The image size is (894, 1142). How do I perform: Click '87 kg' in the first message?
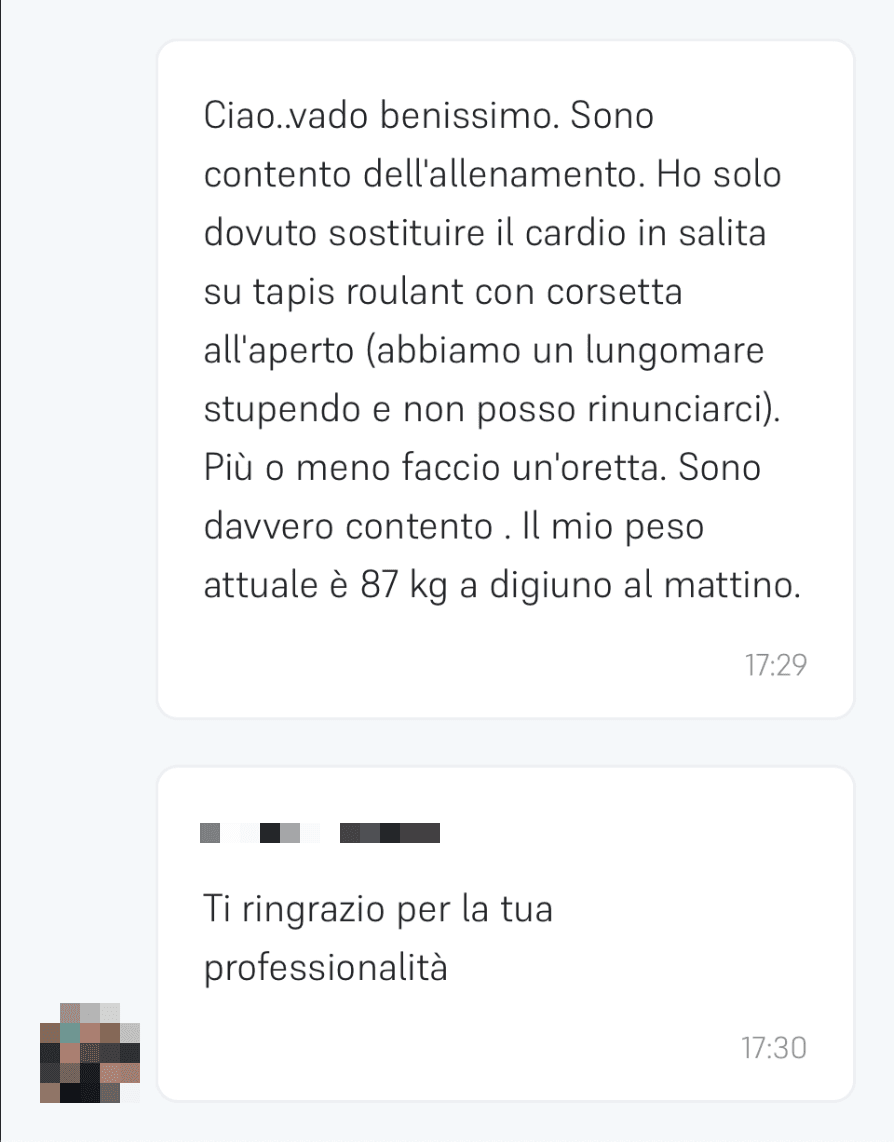[x=404, y=586]
